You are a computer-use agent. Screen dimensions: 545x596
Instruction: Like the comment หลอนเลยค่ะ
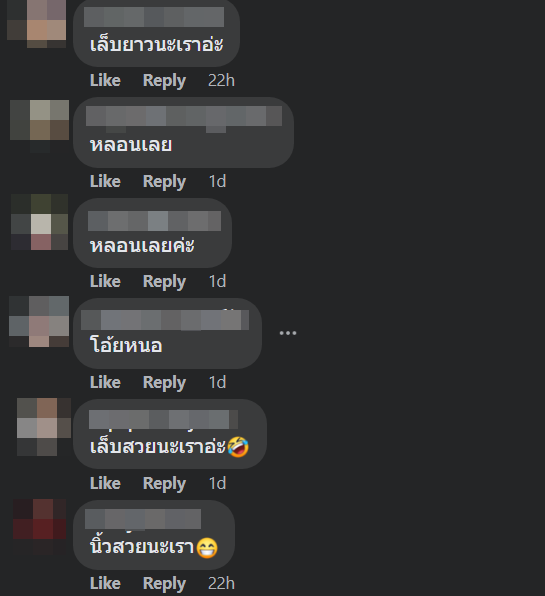click(x=105, y=281)
